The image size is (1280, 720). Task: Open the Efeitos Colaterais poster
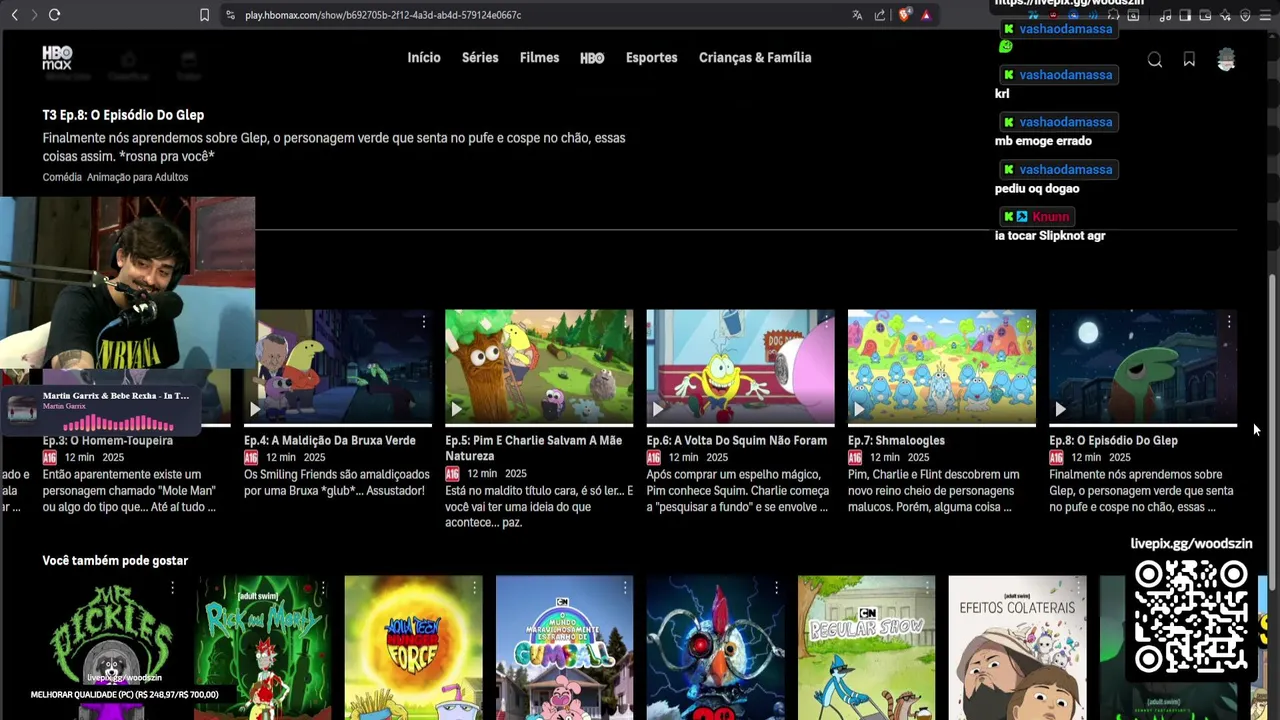[1017, 648]
